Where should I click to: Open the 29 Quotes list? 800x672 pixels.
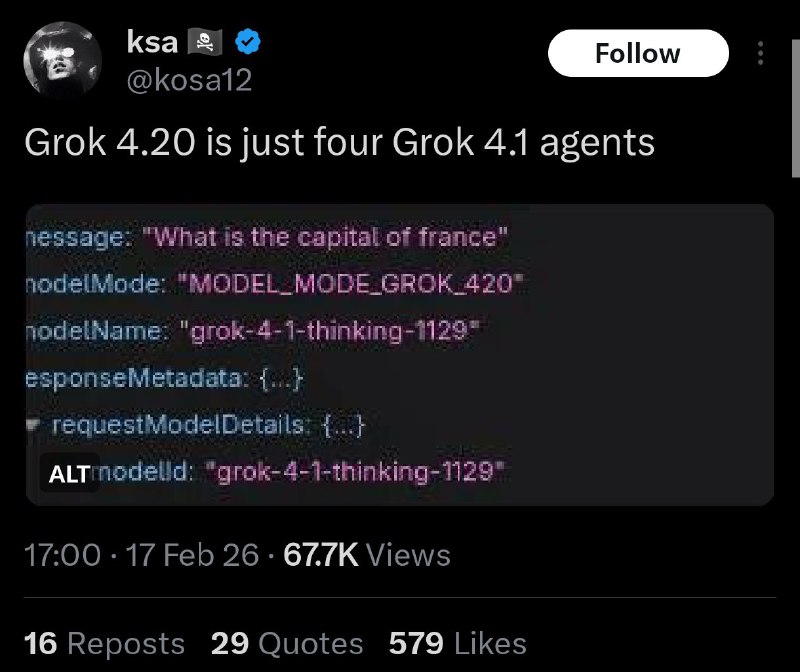tap(287, 643)
